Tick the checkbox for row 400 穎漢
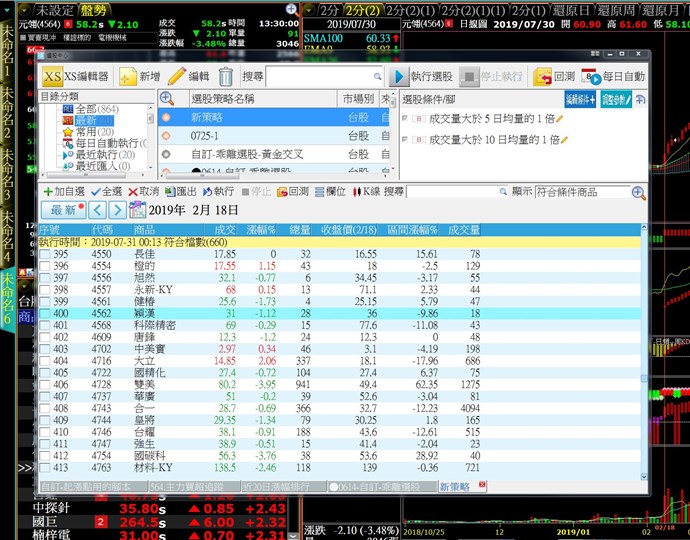 (x=44, y=313)
